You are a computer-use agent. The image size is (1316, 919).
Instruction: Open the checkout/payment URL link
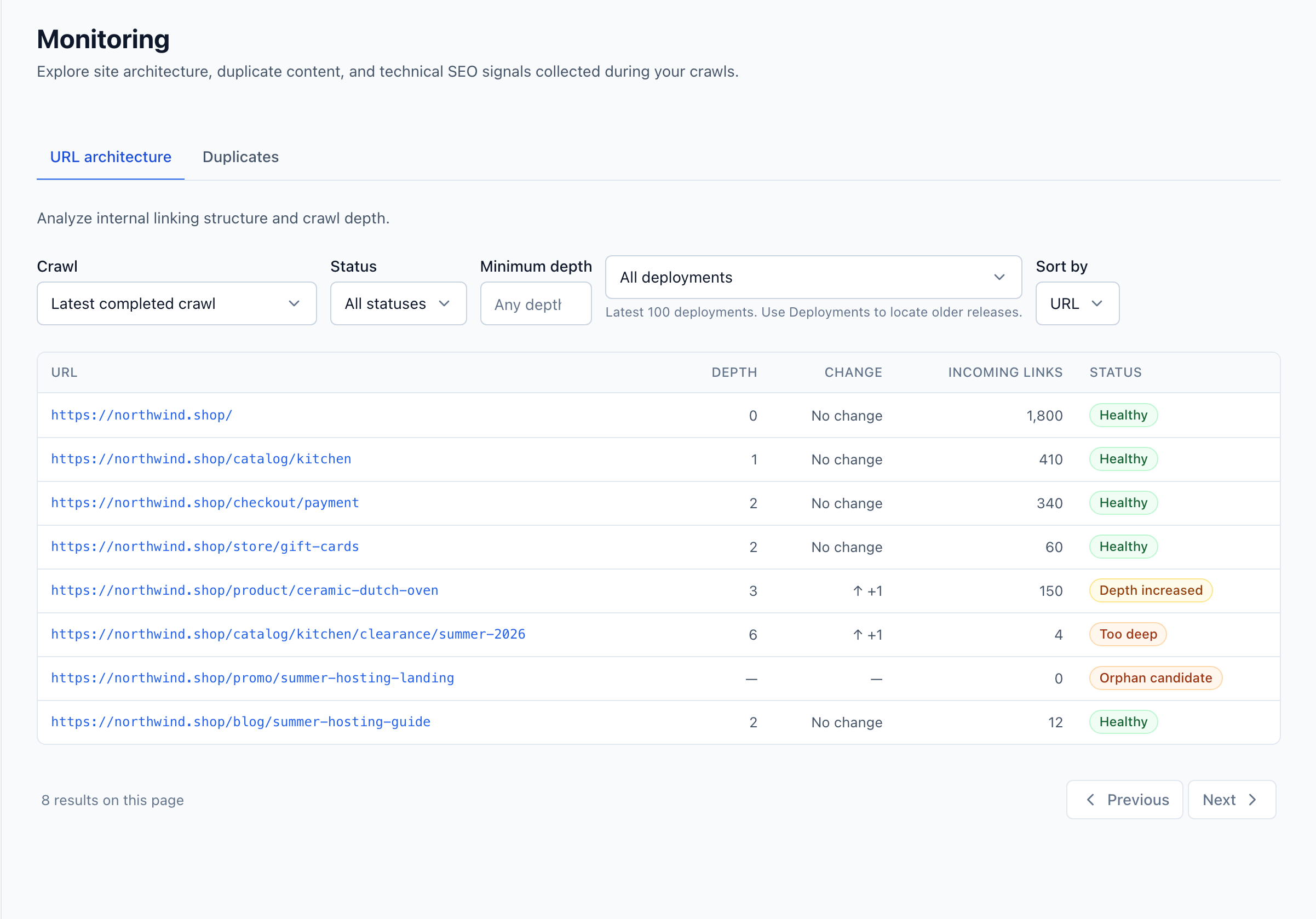[205, 503]
